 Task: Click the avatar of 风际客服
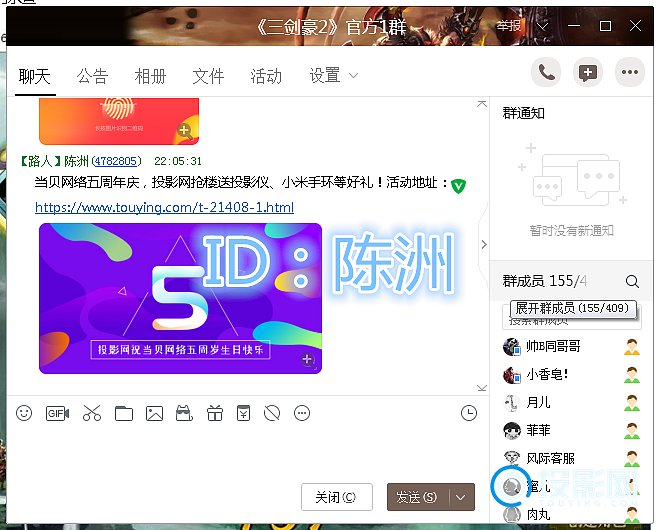[x=512, y=458]
